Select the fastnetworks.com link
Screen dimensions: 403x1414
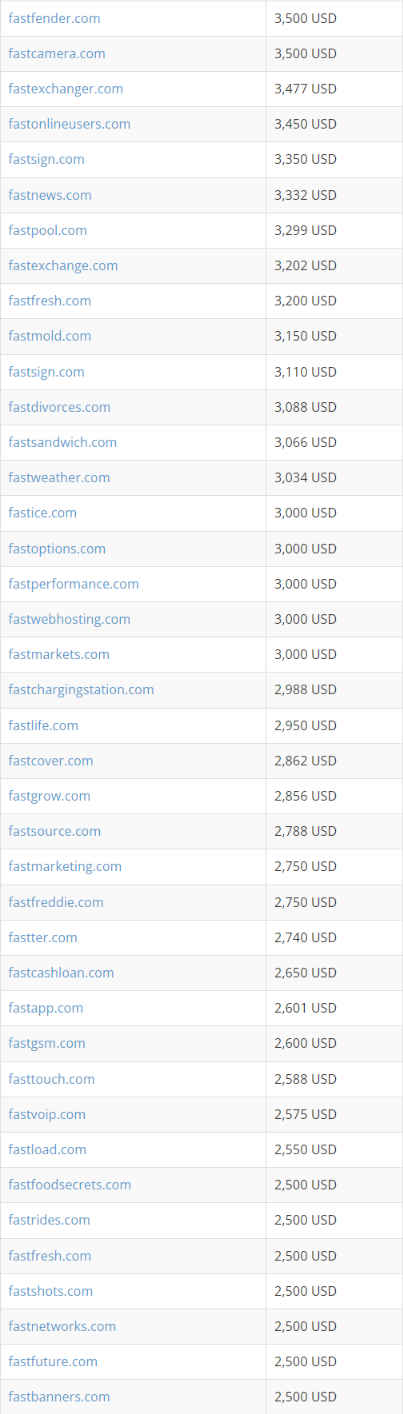62,1326
